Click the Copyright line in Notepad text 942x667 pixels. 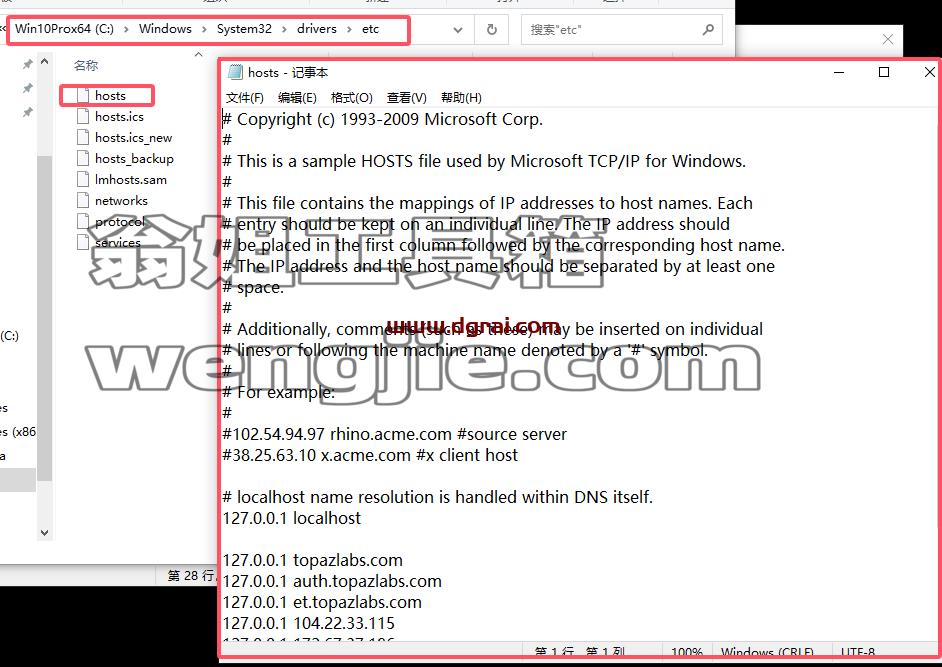pyautogui.click(x=383, y=119)
